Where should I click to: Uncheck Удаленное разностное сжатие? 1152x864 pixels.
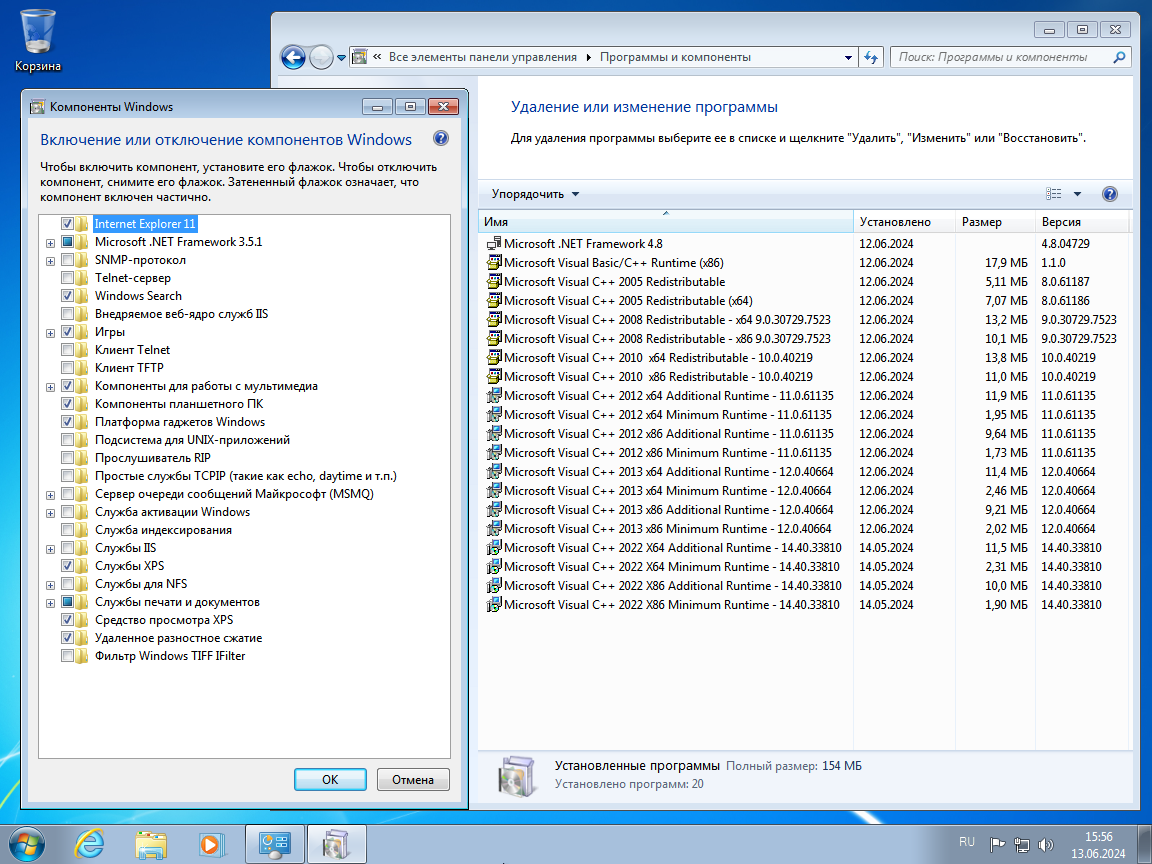(x=68, y=638)
